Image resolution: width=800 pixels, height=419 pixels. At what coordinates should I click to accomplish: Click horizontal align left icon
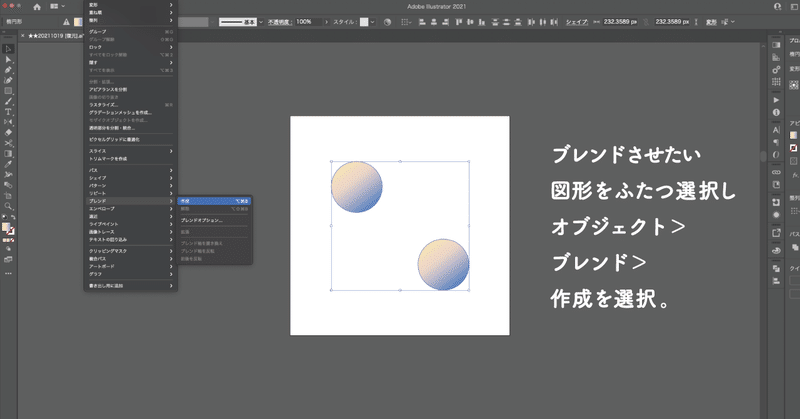coord(422,22)
